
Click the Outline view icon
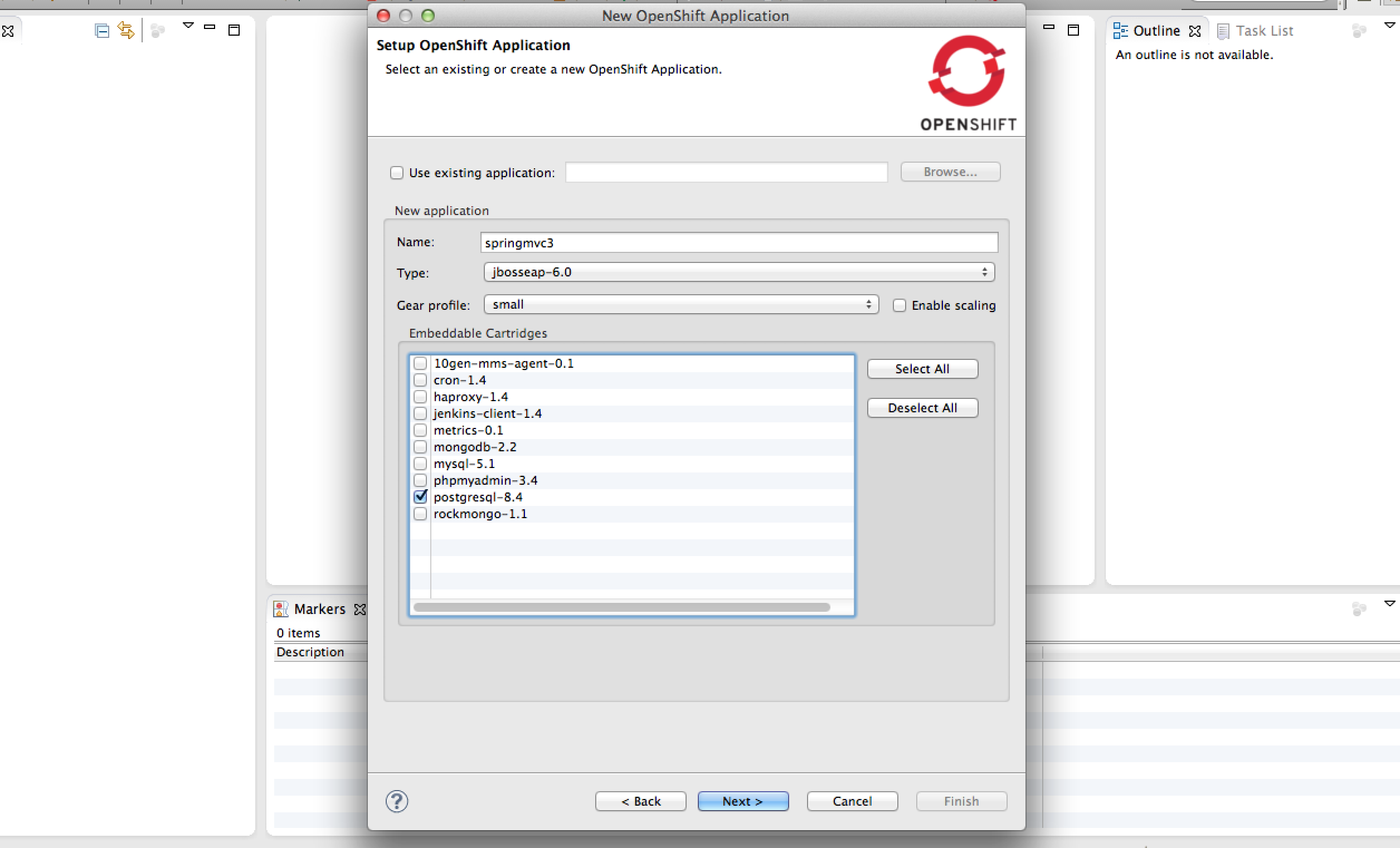point(1120,31)
